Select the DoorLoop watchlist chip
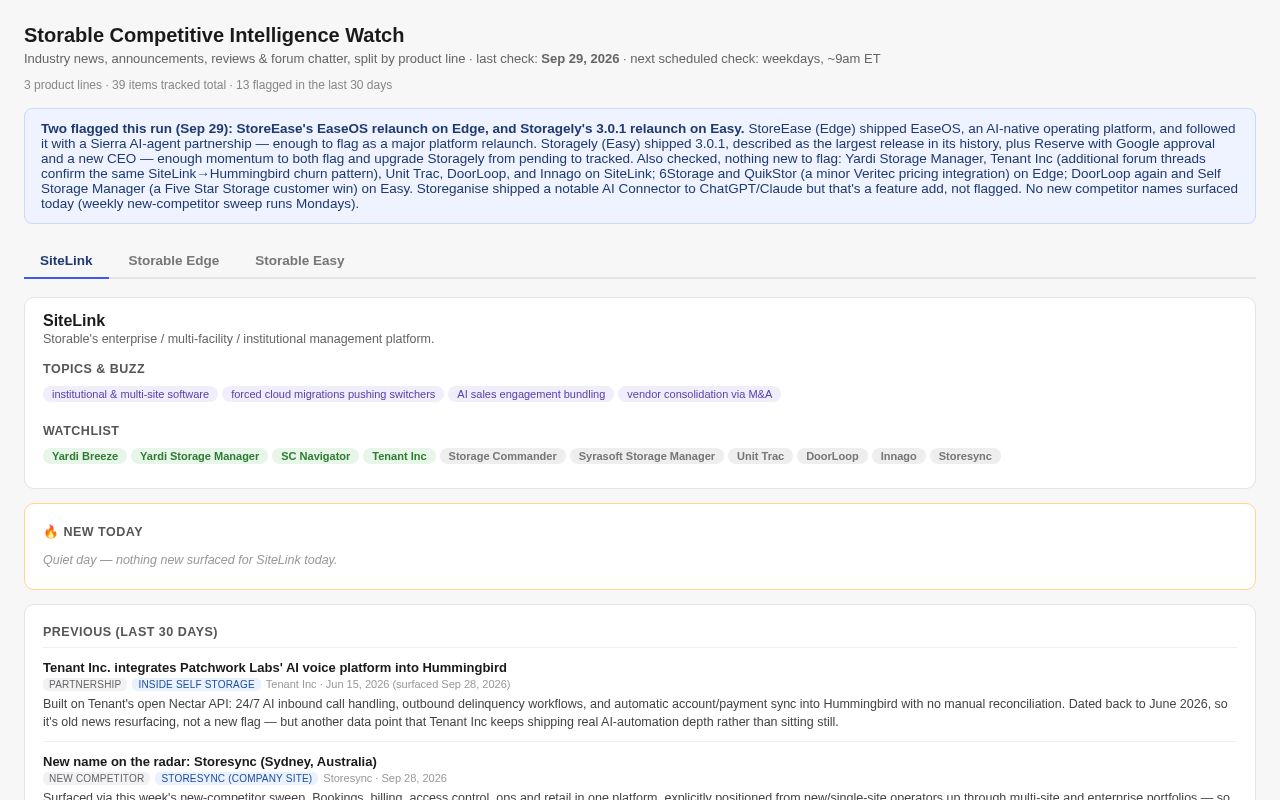 tap(832, 456)
